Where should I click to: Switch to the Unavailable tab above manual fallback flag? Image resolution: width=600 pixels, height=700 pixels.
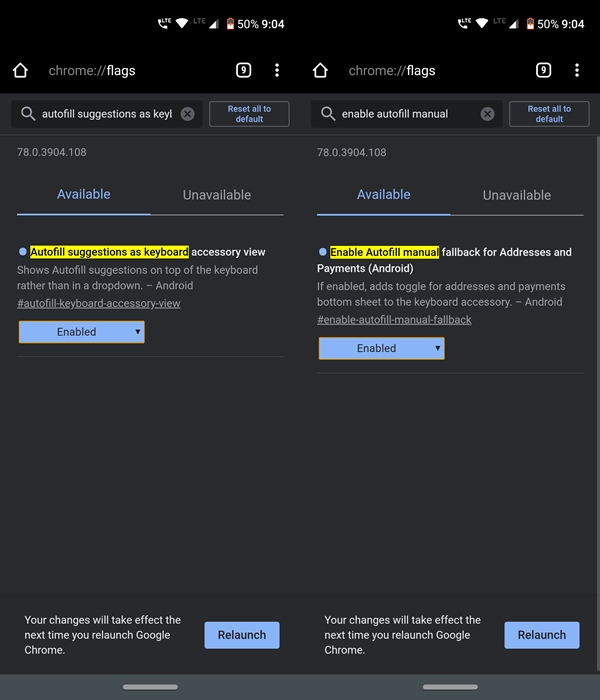click(x=517, y=195)
